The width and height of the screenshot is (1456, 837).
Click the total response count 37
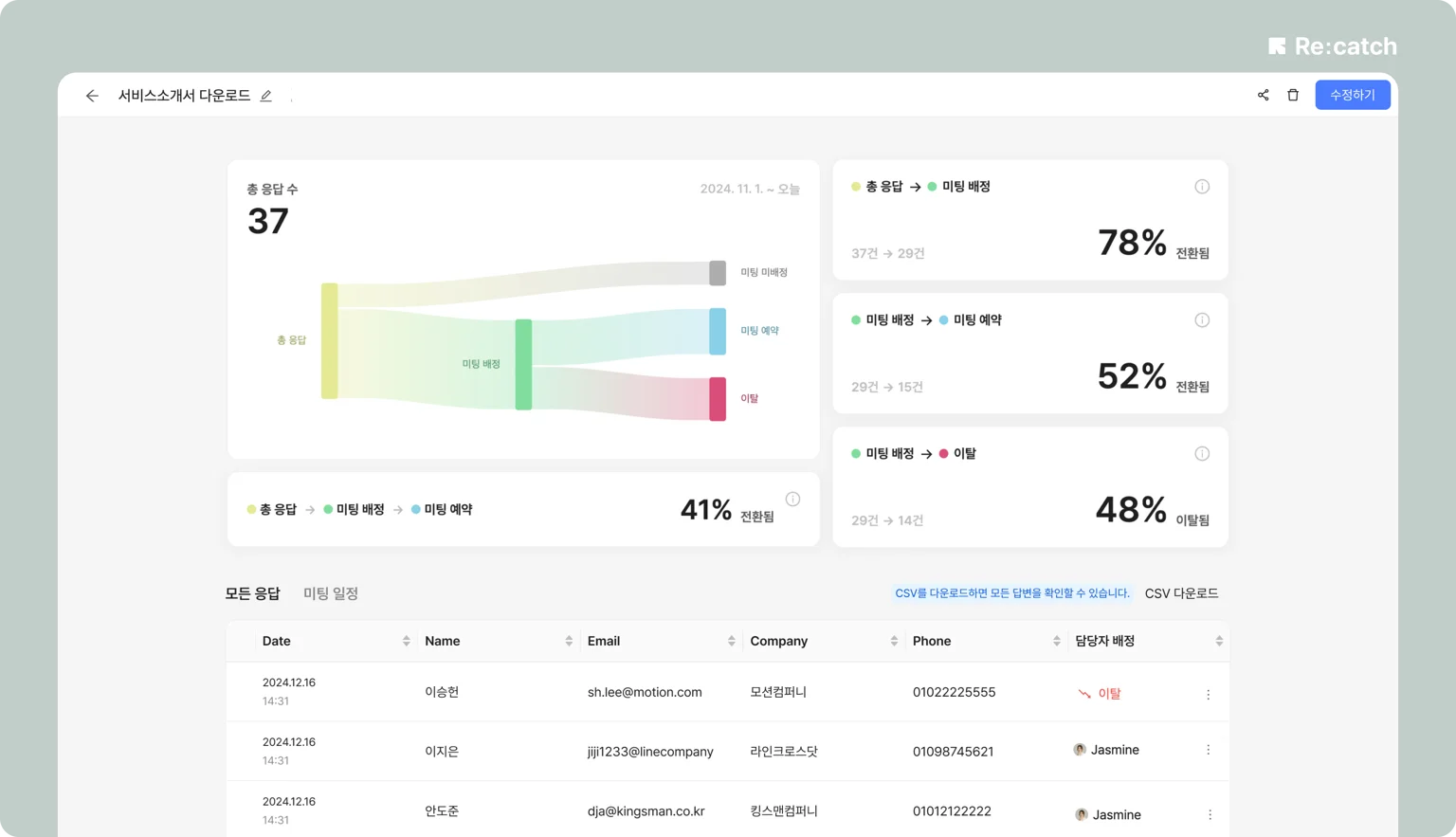pyautogui.click(x=268, y=222)
